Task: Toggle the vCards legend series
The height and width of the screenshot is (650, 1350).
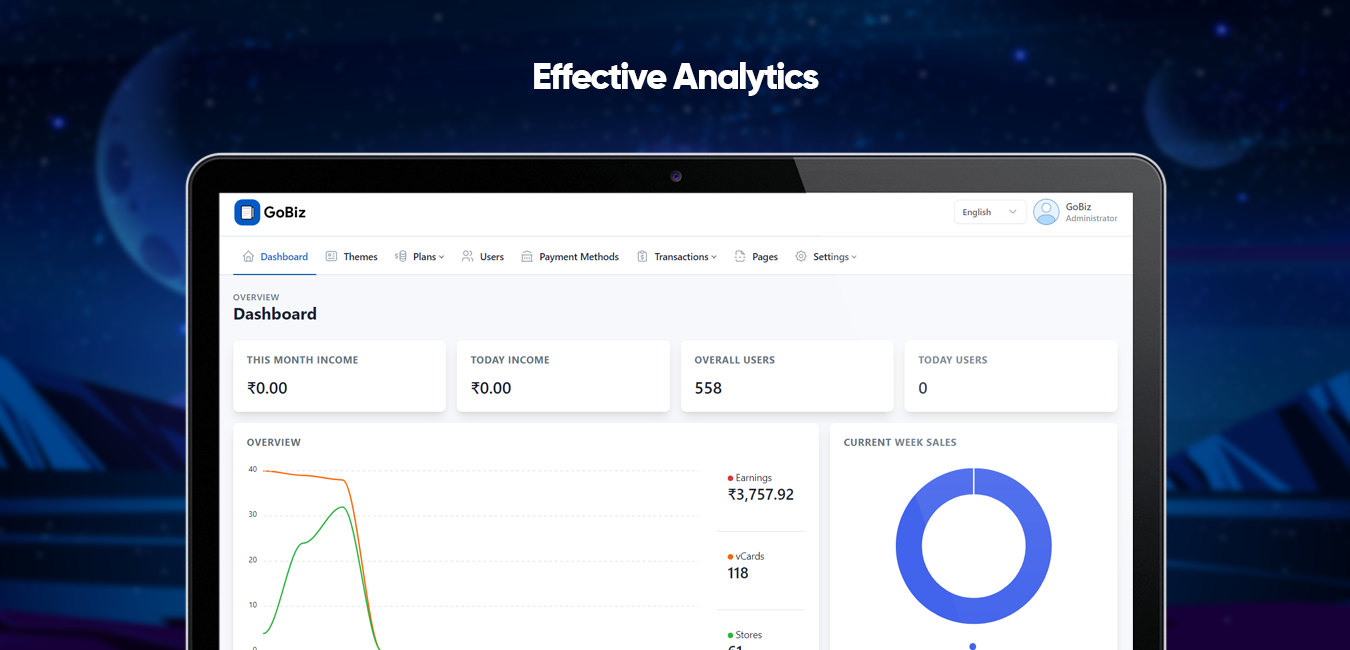Action: tap(749, 556)
